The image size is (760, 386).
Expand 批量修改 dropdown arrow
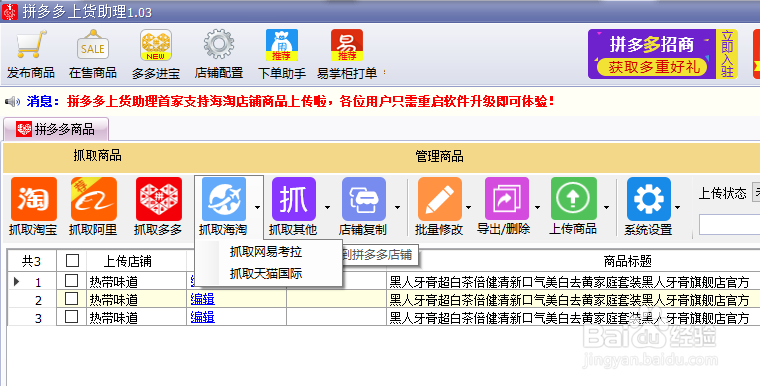[468, 208]
